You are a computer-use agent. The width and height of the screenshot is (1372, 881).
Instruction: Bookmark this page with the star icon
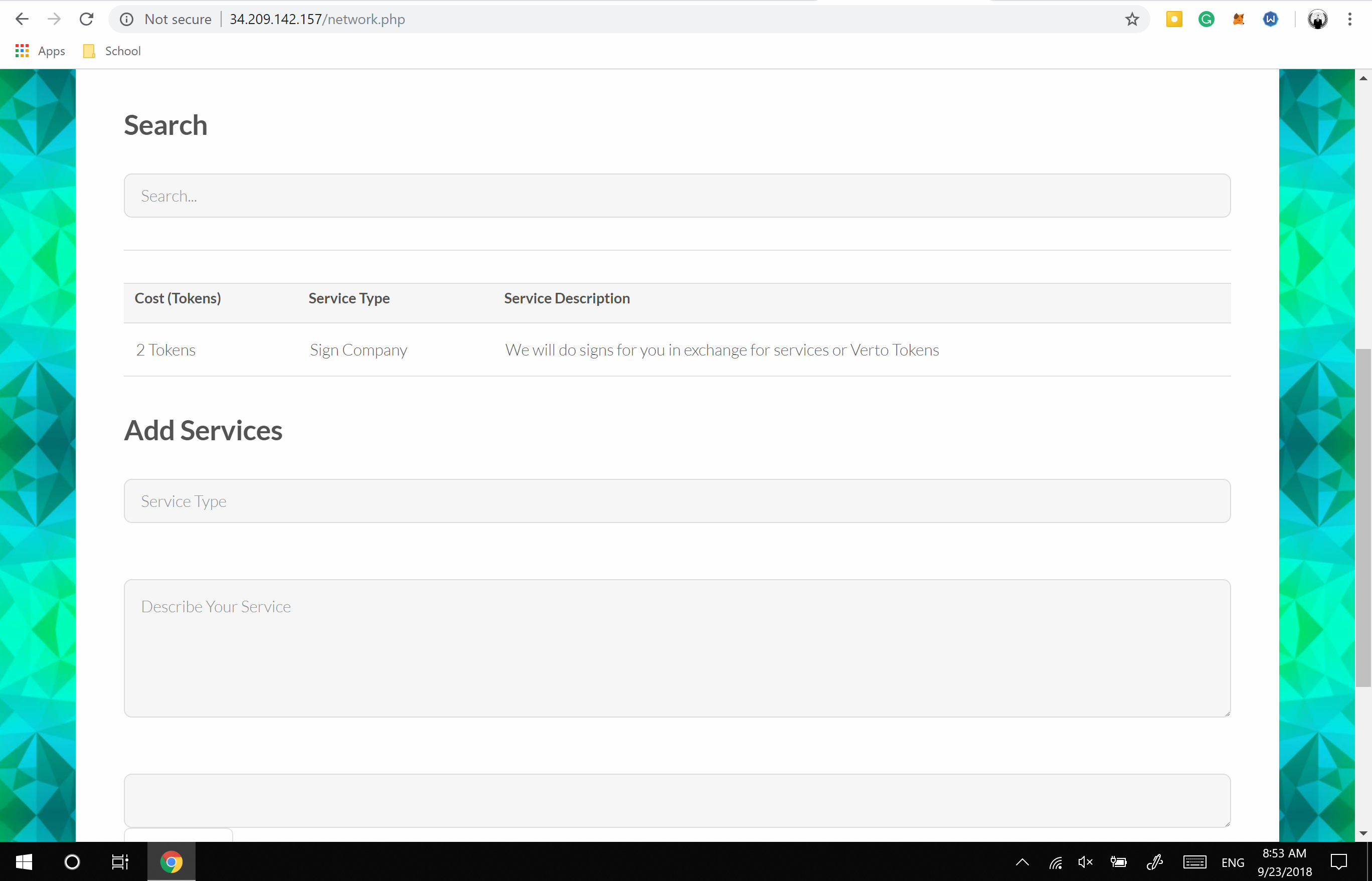coord(1132,20)
